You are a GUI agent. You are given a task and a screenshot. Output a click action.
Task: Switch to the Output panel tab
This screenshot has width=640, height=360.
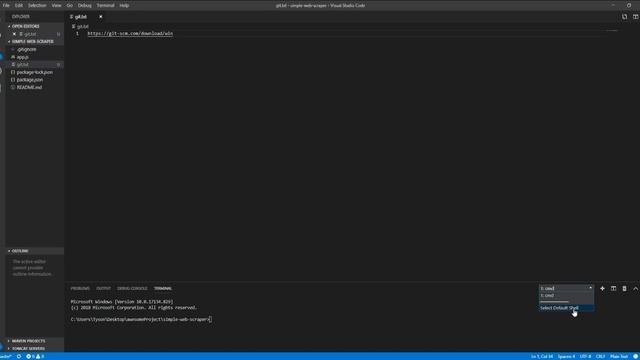[103, 289]
